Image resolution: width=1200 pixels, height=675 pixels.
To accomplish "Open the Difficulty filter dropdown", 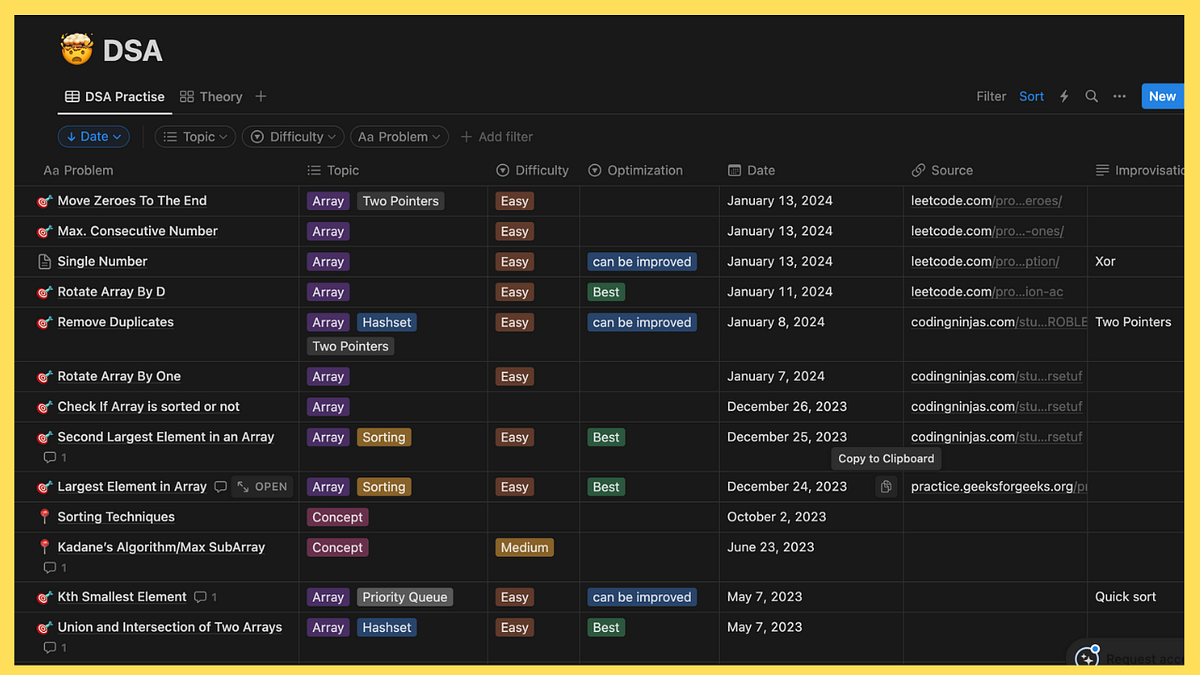I will click(292, 136).
